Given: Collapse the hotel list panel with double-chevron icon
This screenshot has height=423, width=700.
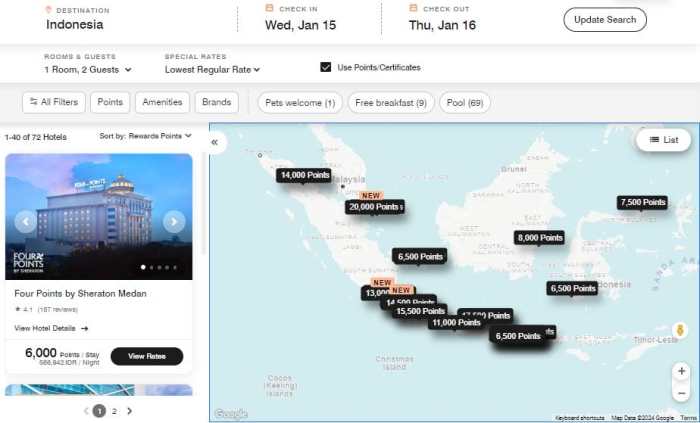Looking at the screenshot, I should pos(214,142).
